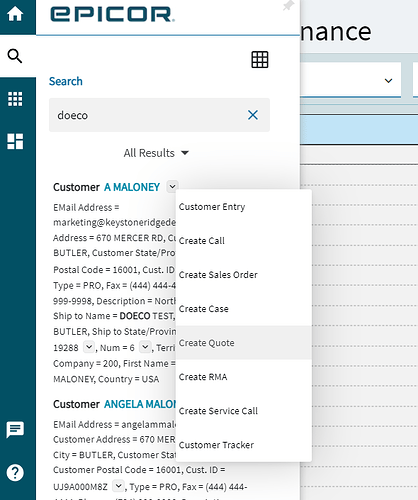Open the dashboard tiles icon in sidebar
Image resolution: width=418 pixels, height=500 pixels.
15,141
